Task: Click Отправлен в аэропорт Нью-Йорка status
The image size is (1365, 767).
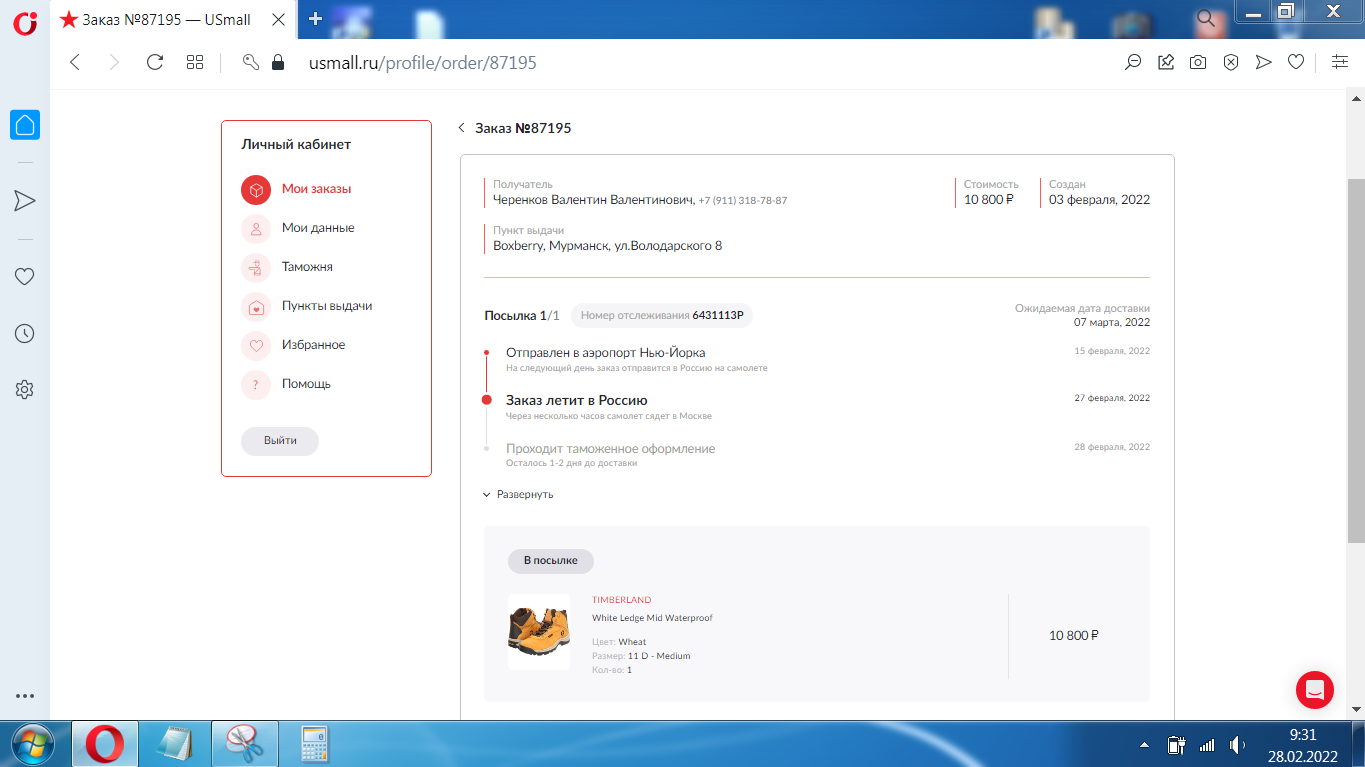Action: click(606, 353)
